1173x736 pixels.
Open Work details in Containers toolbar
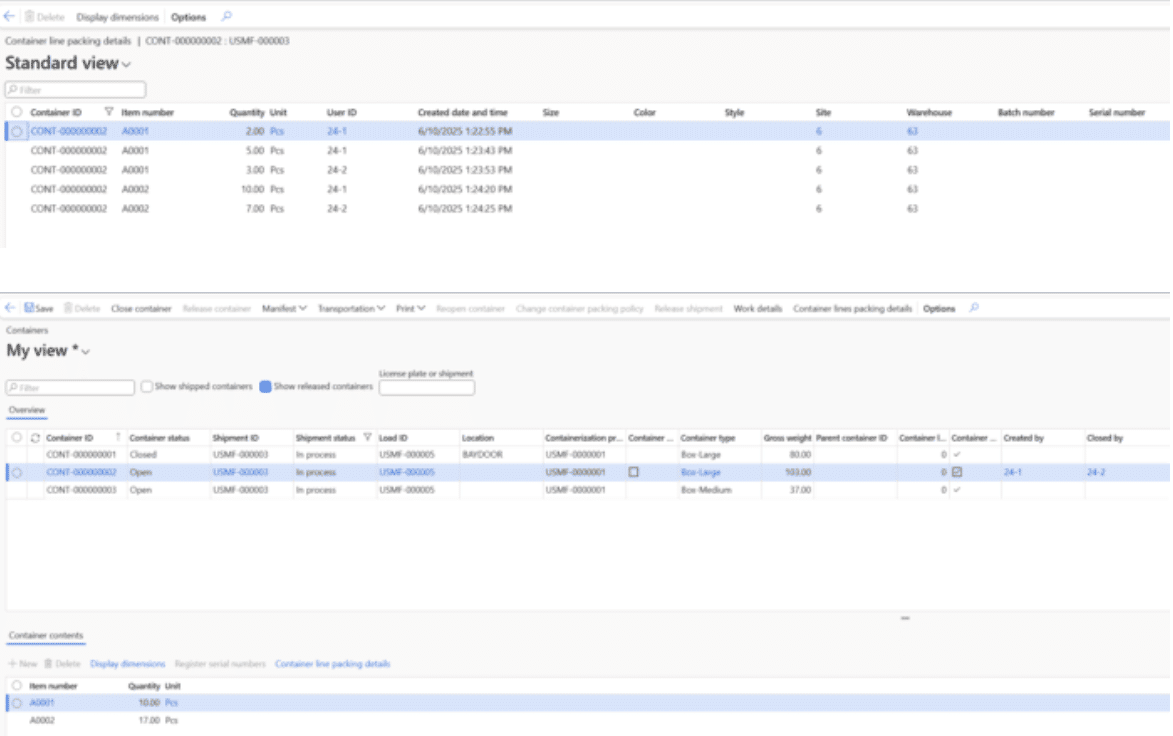(x=757, y=309)
